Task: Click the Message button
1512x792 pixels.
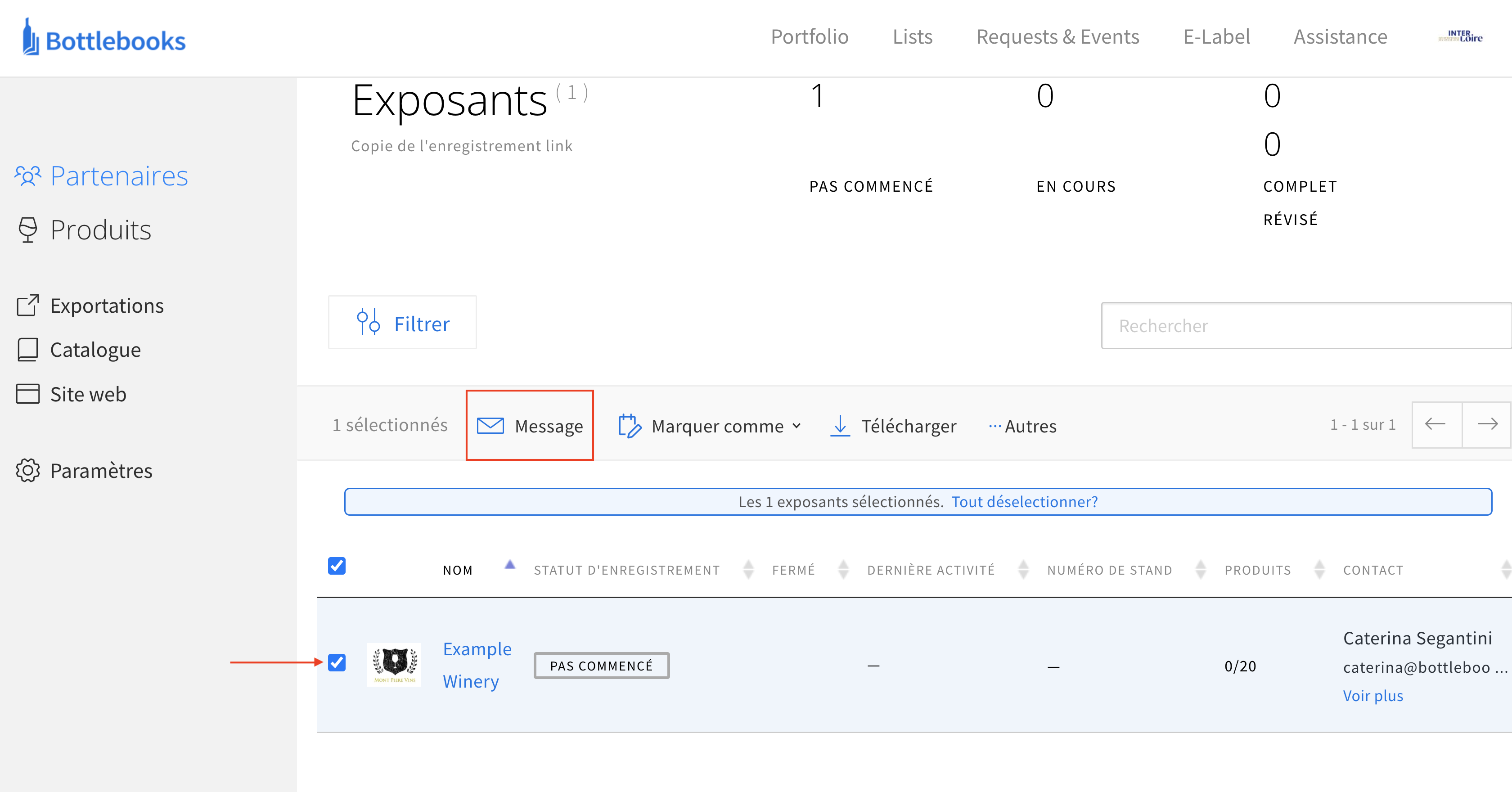Action: pyautogui.click(x=530, y=426)
